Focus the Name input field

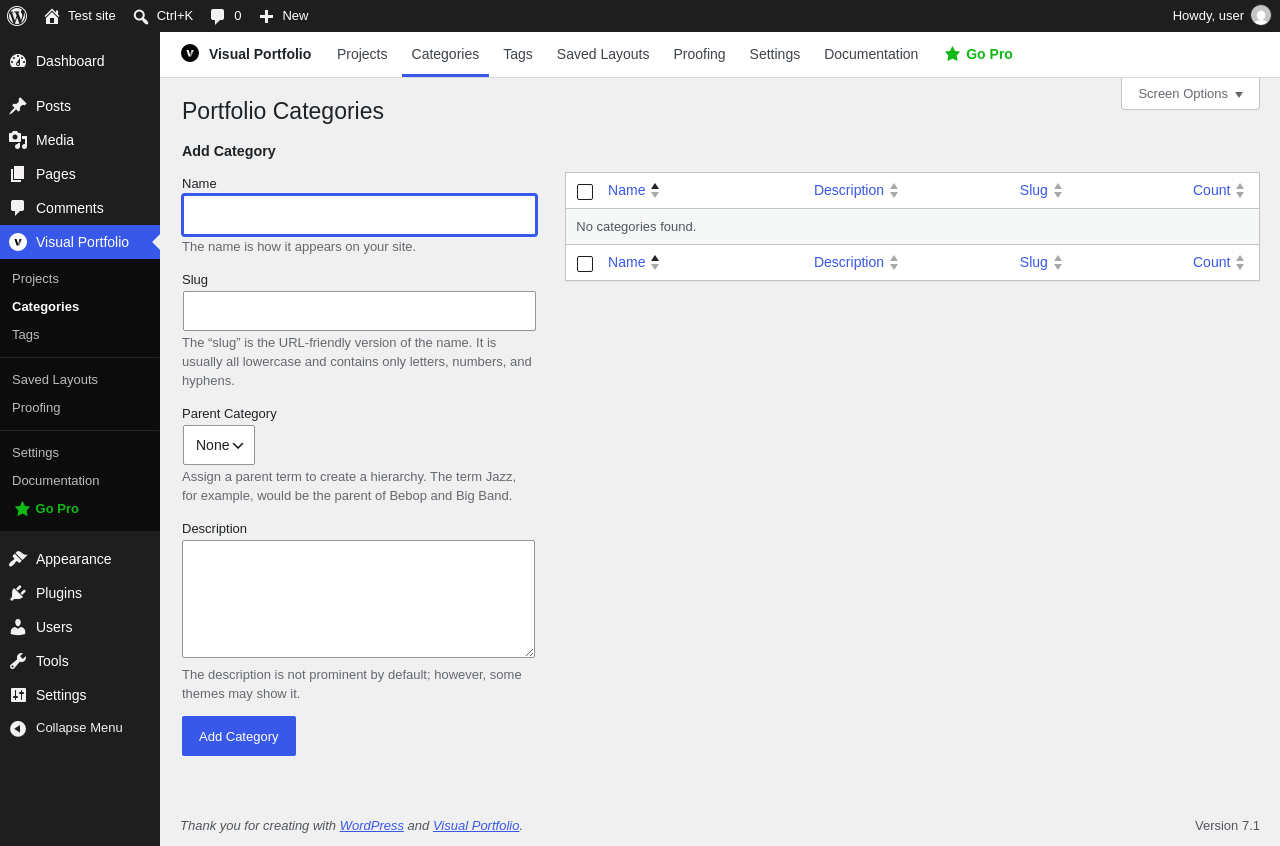[359, 215]
